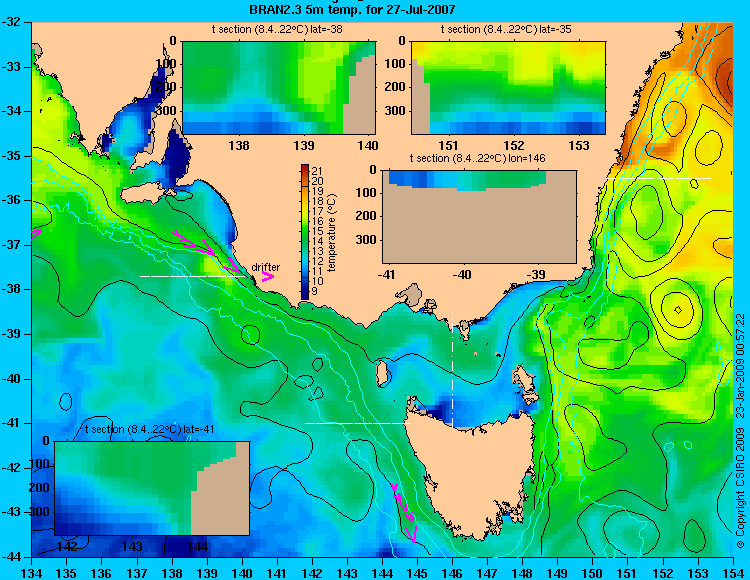Click the -32 latitude axis label

pyautogui.click(x=12, y=22)
